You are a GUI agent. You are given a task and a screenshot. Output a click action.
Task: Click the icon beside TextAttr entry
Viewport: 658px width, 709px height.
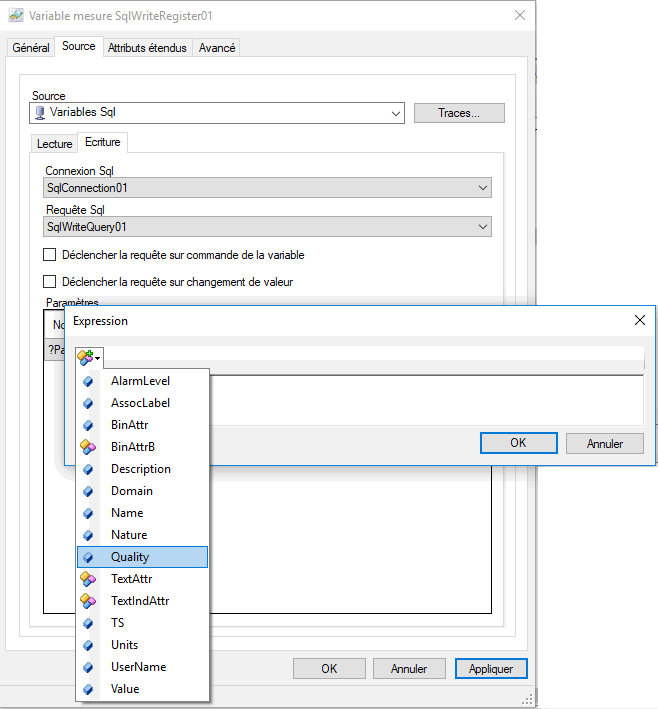point(88,579)
